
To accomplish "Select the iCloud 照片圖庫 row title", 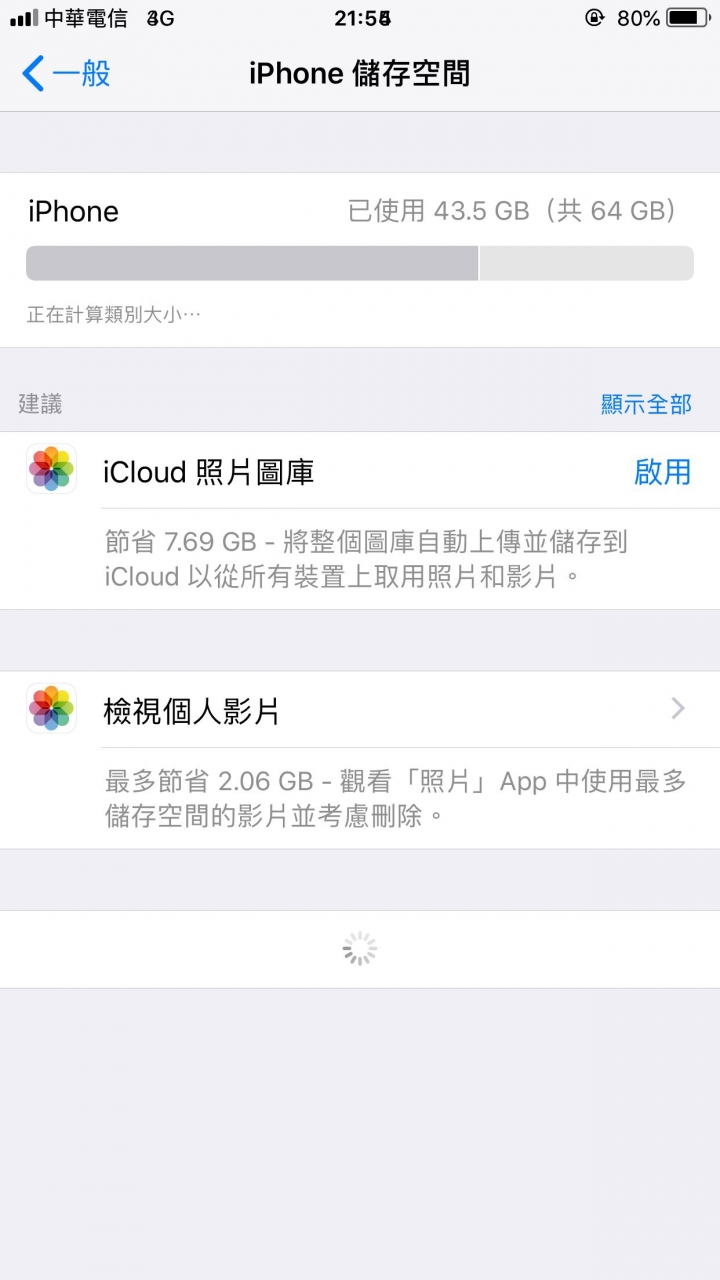I will pos(209,472).
